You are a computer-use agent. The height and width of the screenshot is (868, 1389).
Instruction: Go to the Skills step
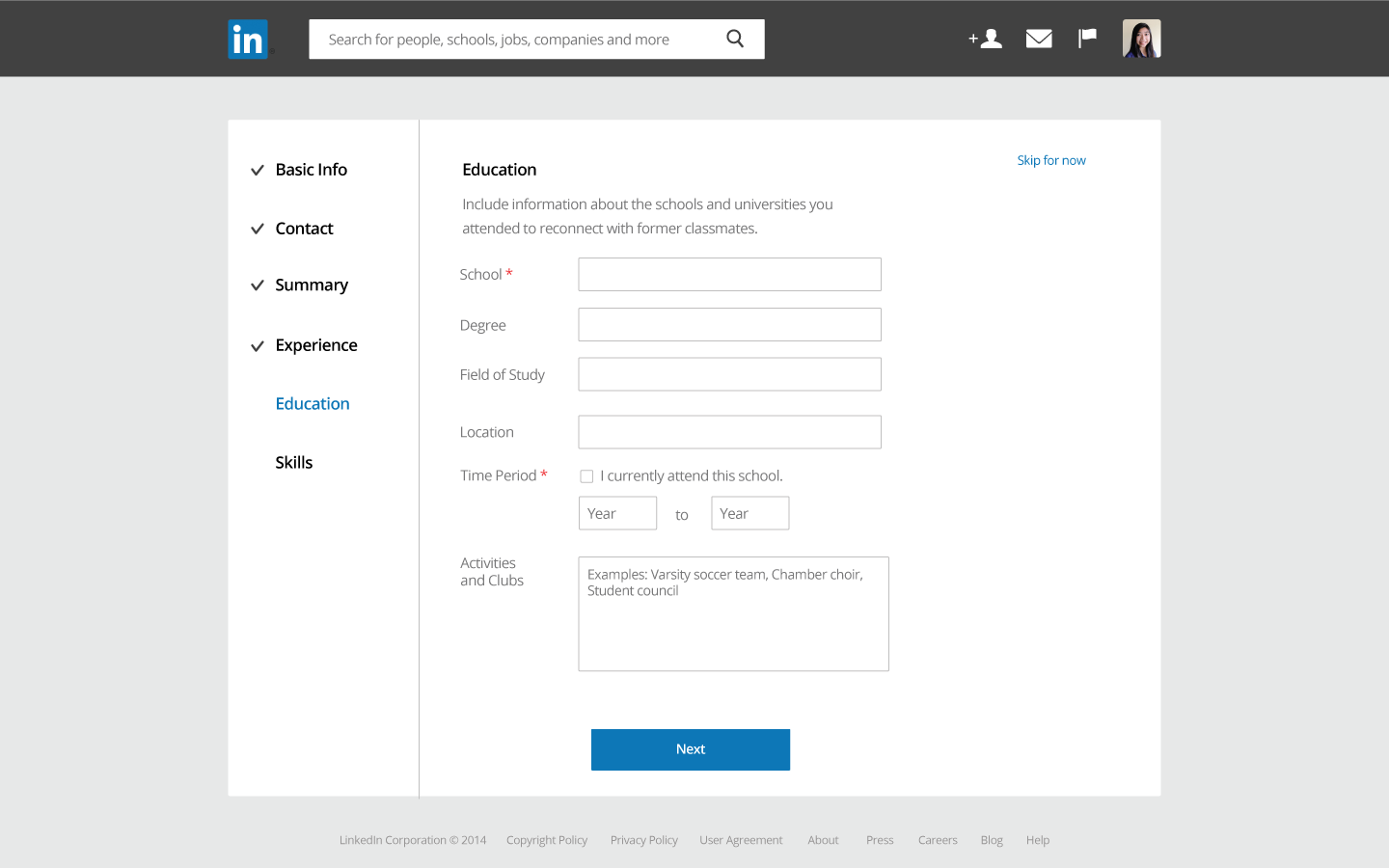[x=294, y=463]
